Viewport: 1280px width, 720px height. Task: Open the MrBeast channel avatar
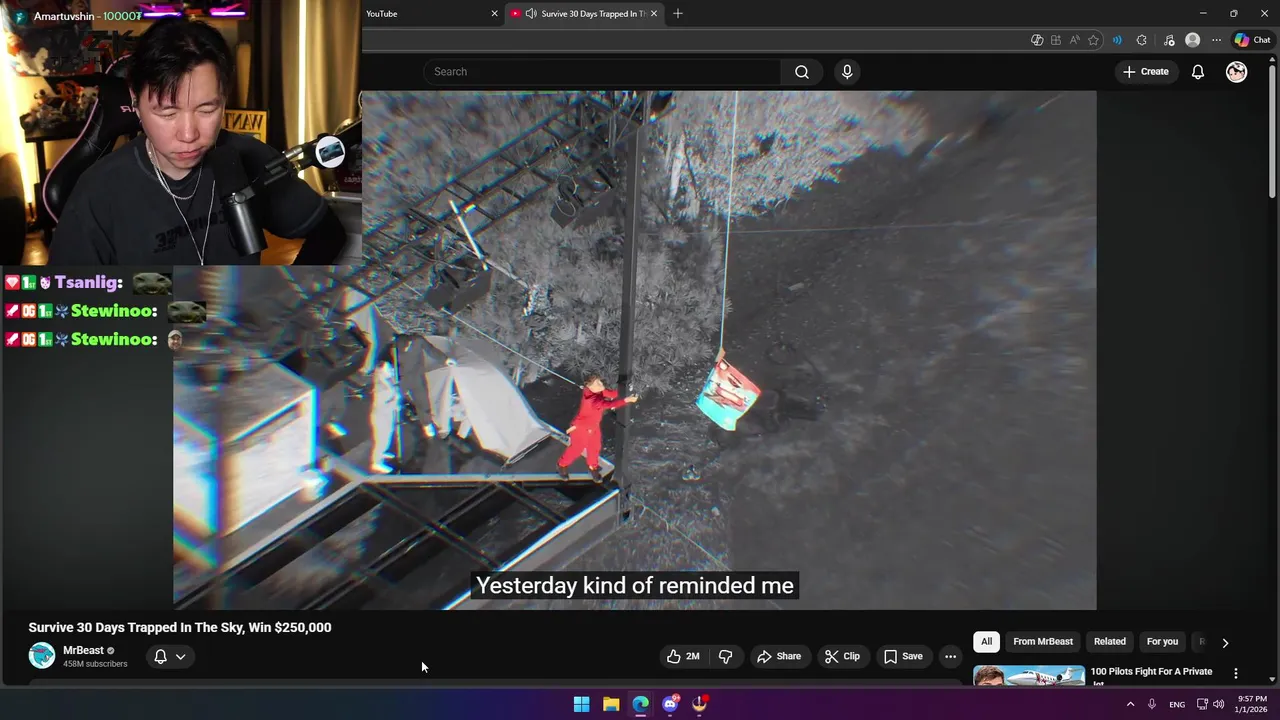click(42, 656)
